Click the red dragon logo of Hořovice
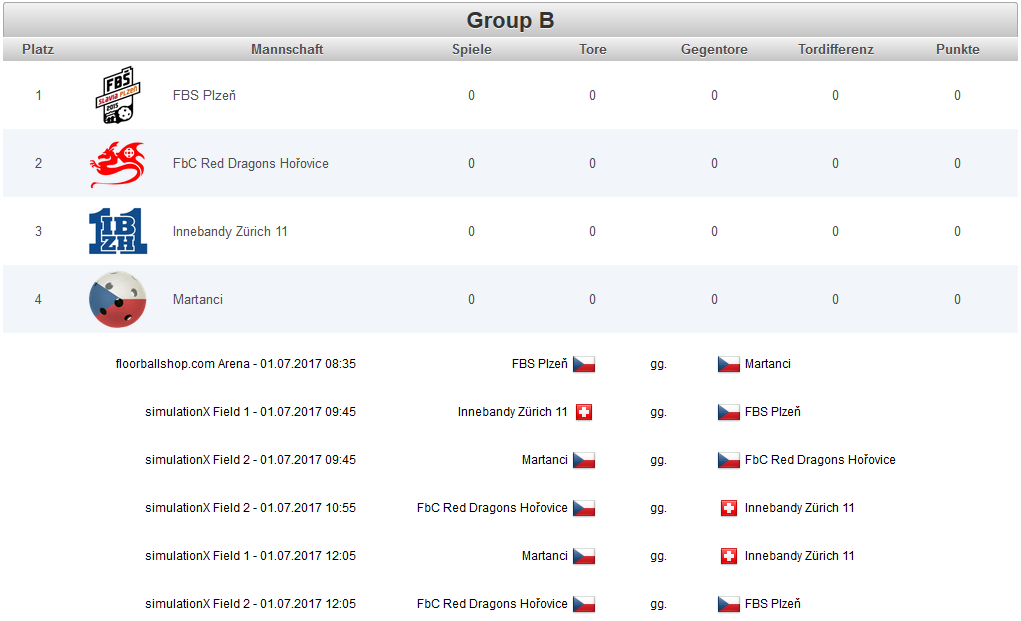The height and width of the screenshot is (621, 1021). pos(117,164)
